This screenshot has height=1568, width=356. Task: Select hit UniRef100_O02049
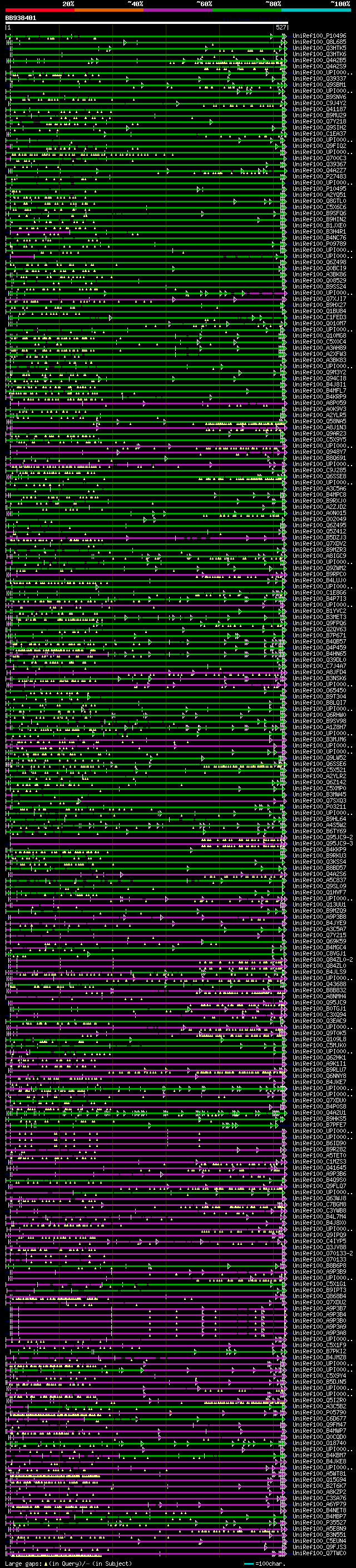tap(319, 519)
